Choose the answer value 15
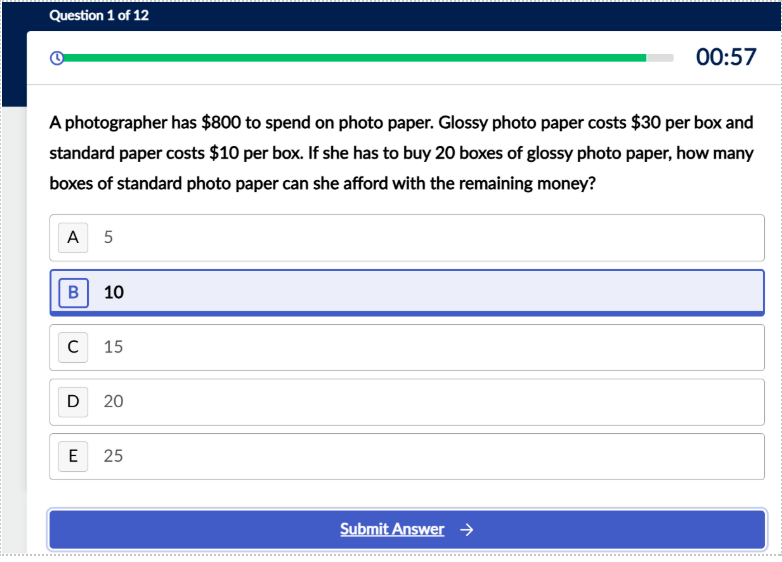 click(x=113, y=347)
